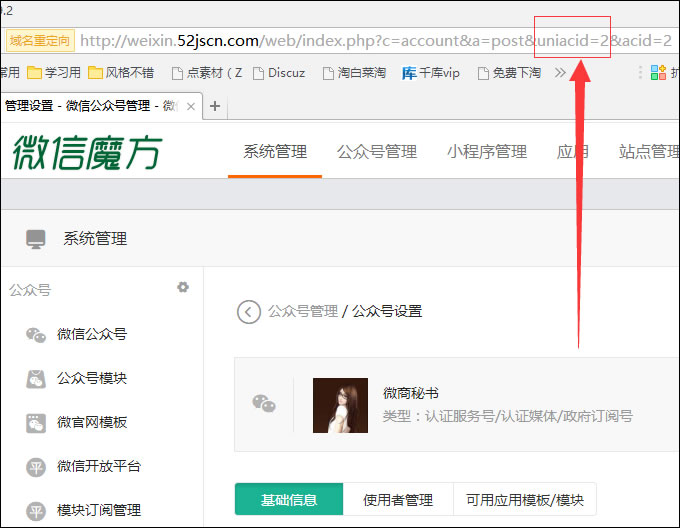Click the 千库vip bookmark icon
This screenshot has width=680, height=528.
point(409,73)
